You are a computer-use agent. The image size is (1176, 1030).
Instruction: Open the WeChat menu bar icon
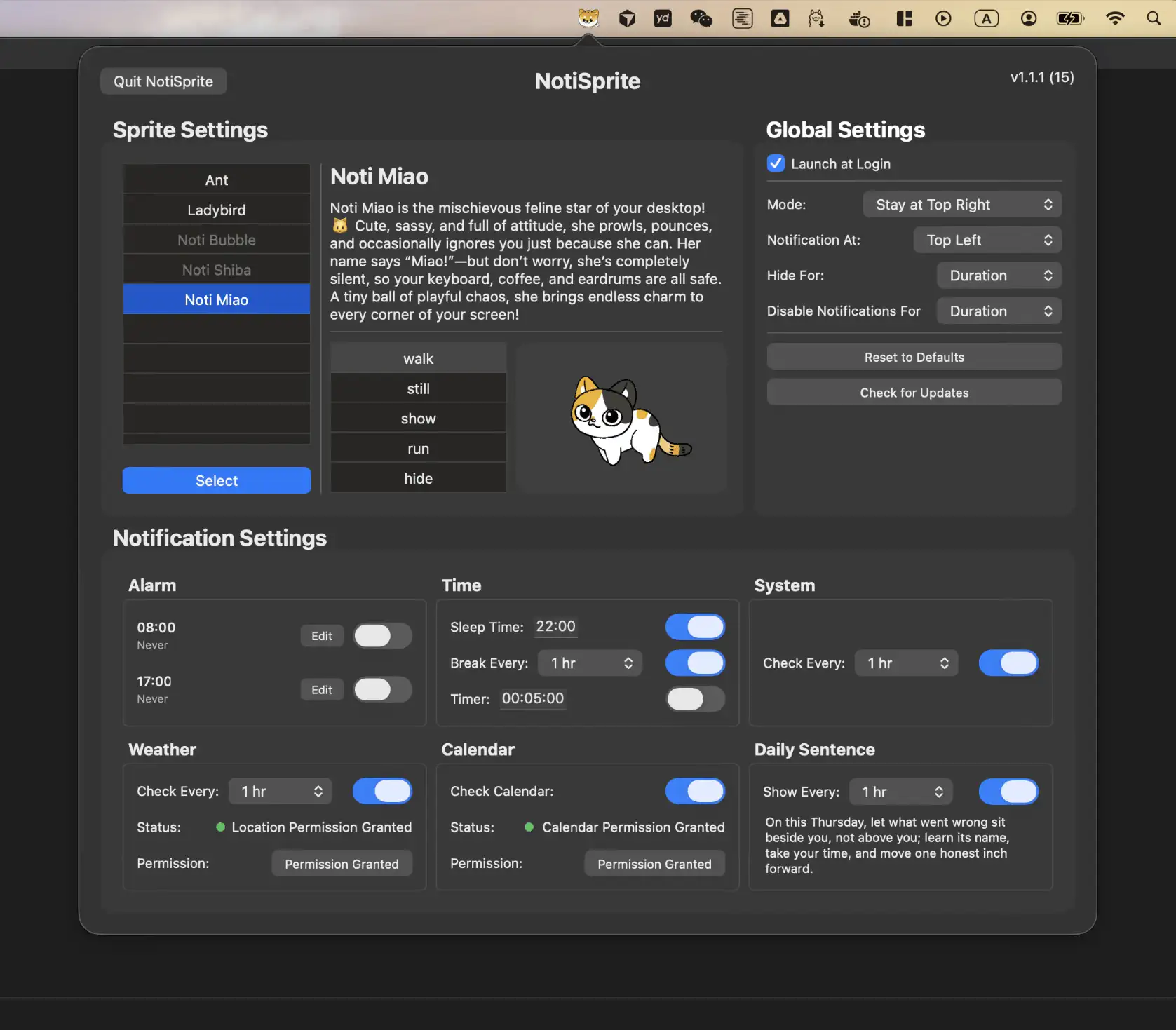(x=701, y=19)
